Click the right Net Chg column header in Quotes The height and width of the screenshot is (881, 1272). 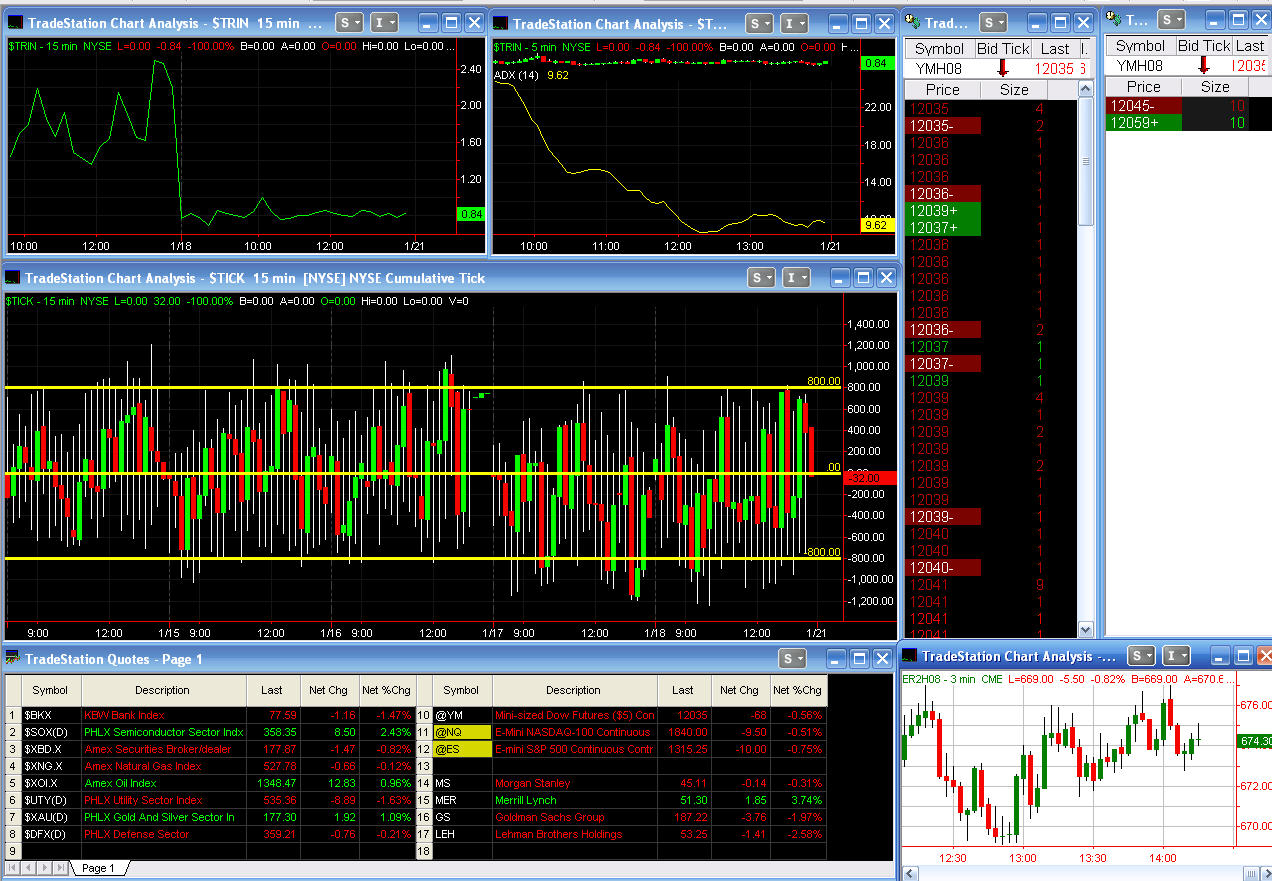coord(739,690)
